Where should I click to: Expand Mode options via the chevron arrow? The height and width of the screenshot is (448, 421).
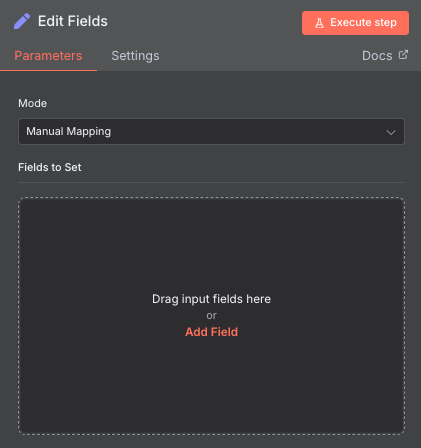391,132
